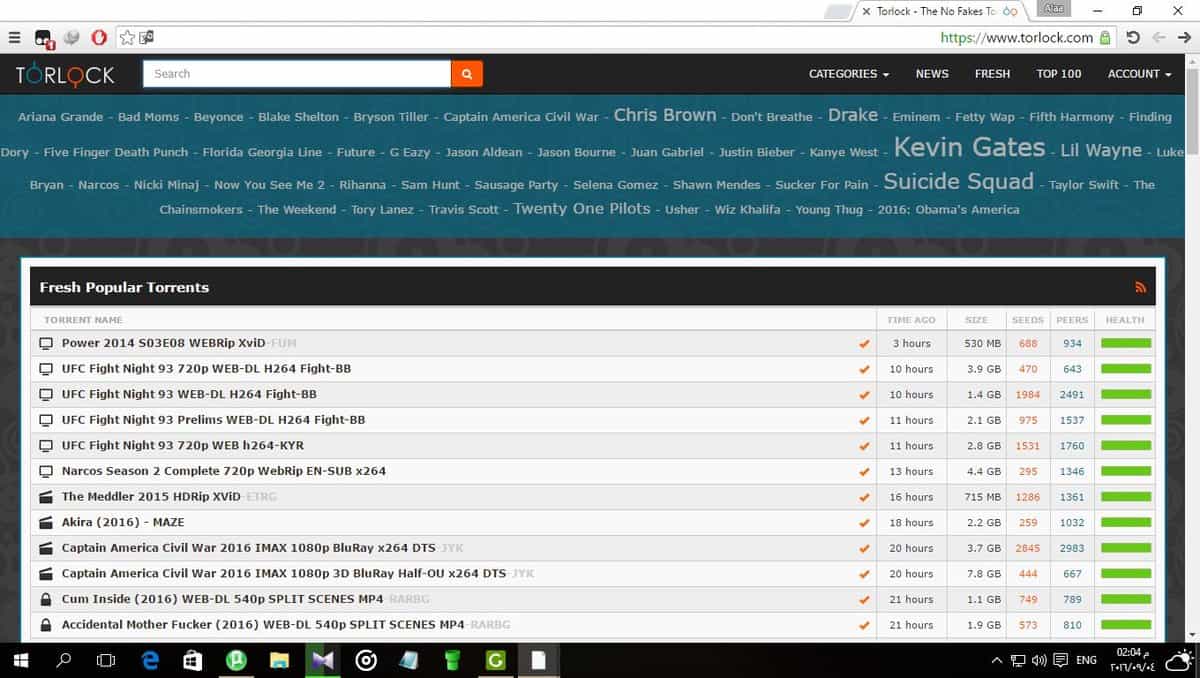Expand the Account dropdown menu
This screenshot has height=678, width=1200.
pos(1139,74)
